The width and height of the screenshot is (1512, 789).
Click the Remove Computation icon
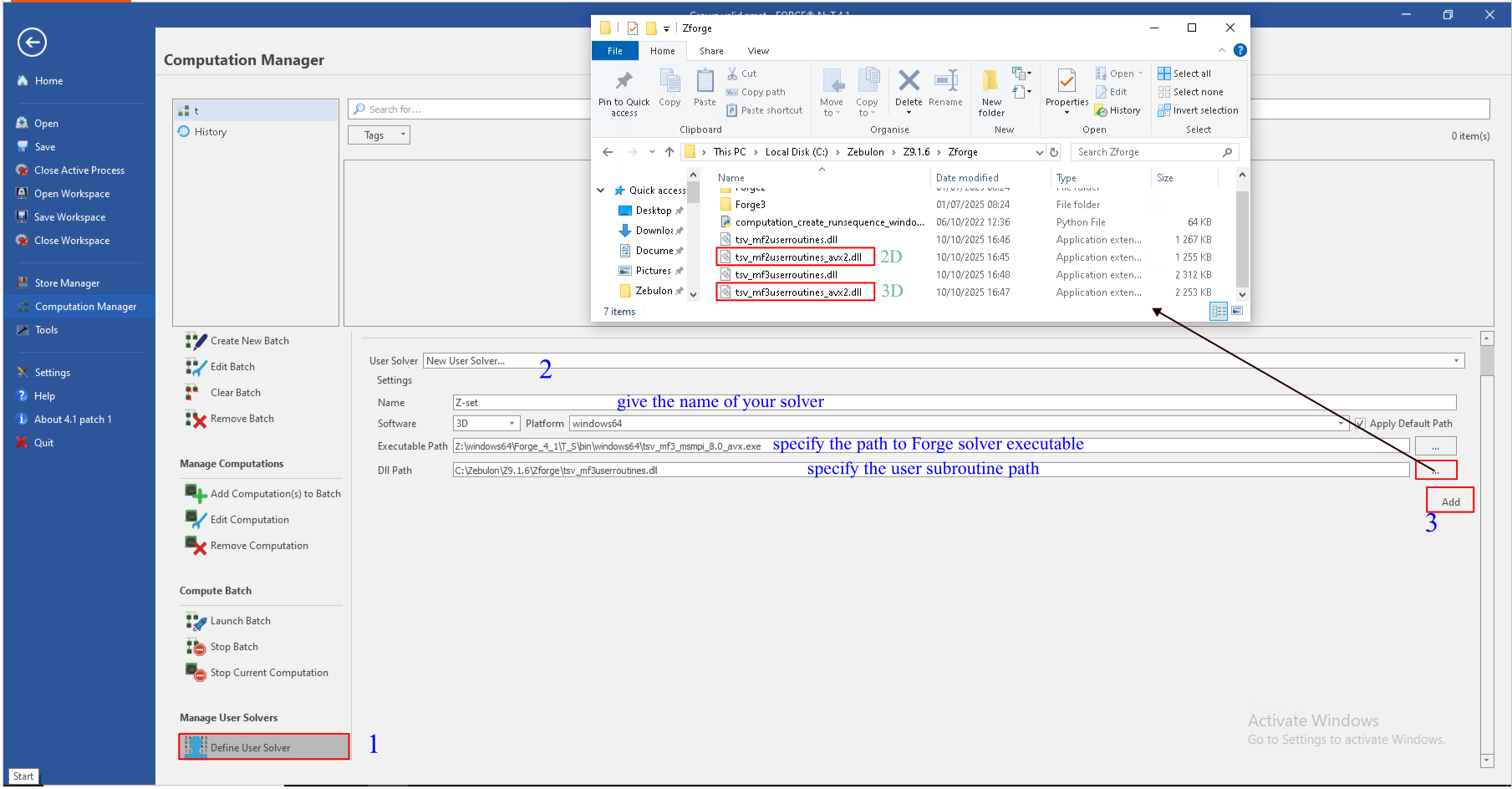pos(196,546)
